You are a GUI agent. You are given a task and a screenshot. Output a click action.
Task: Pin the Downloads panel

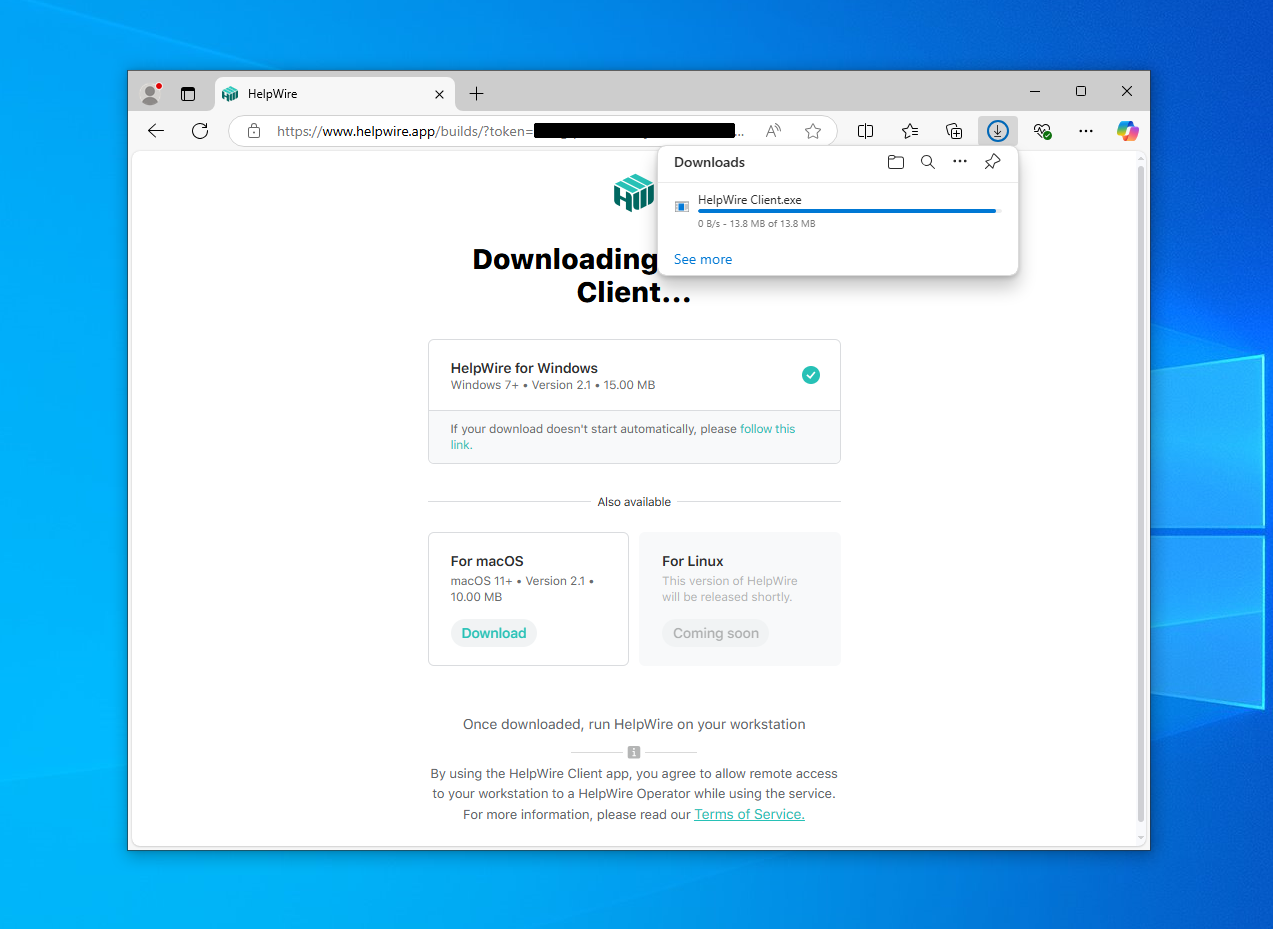[x=992, y=162]
